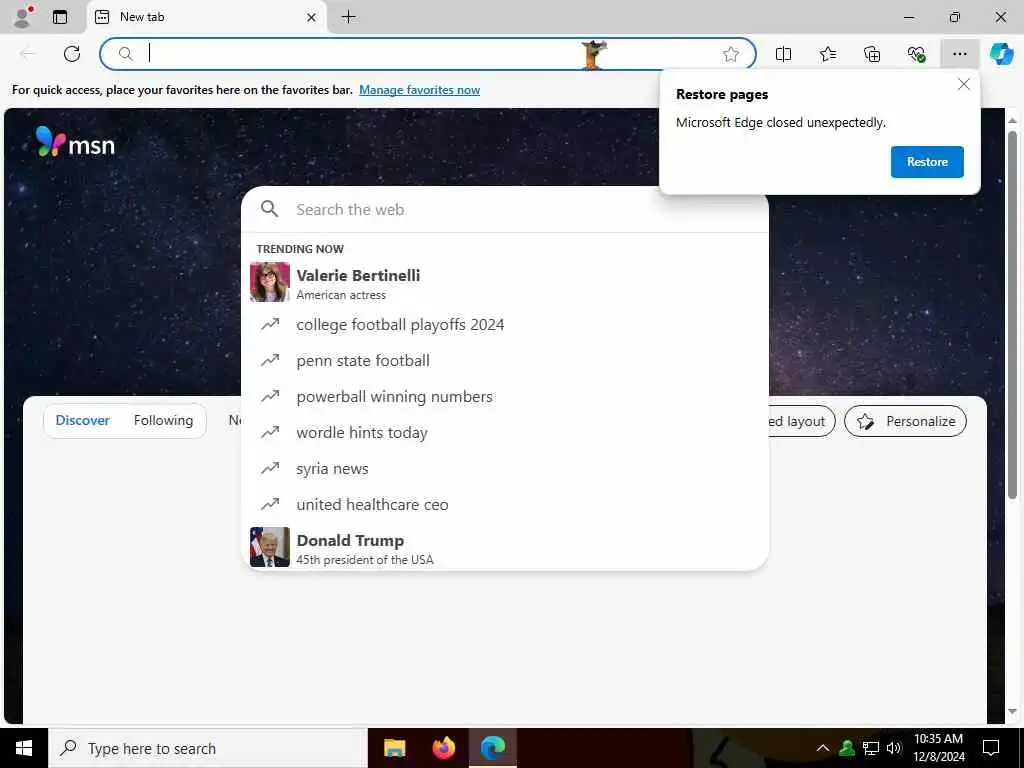Select united healthcare ceo suggestion

[504, 504]
